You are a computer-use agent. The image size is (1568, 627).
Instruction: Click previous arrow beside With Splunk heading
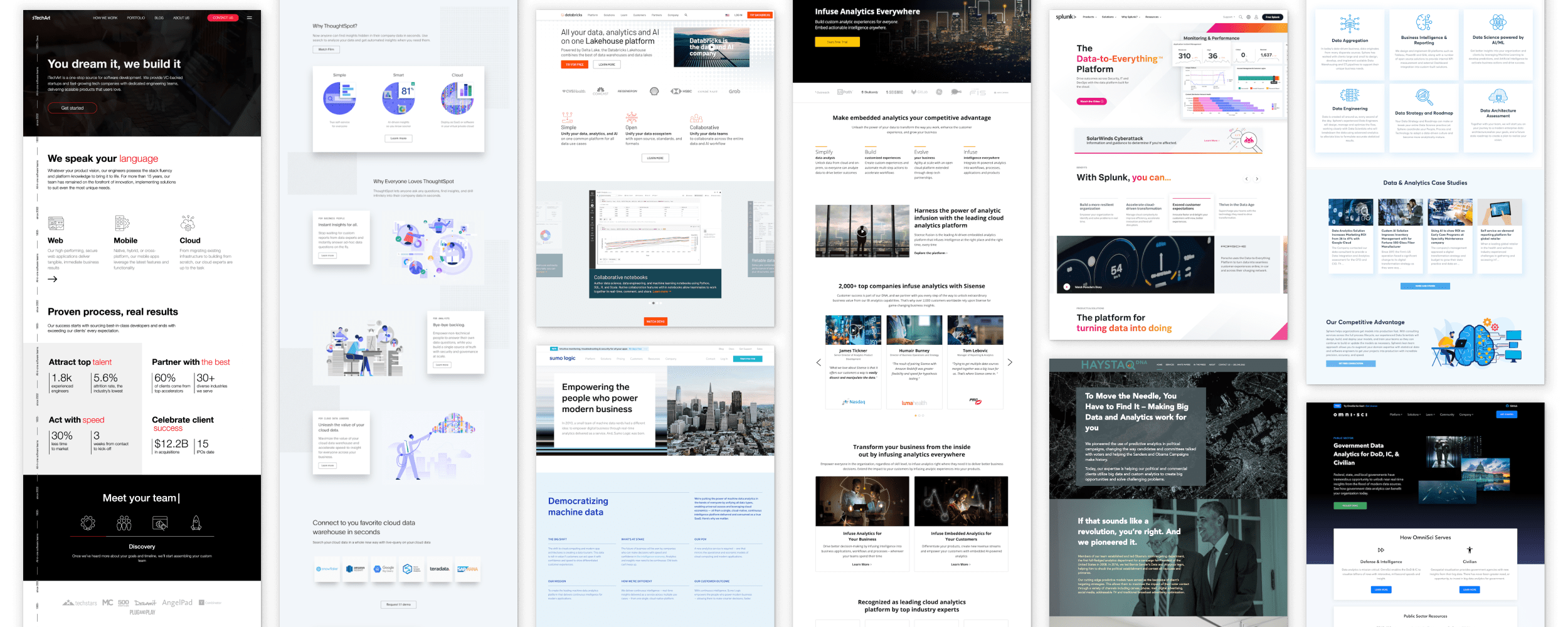tap(1247, 179)
